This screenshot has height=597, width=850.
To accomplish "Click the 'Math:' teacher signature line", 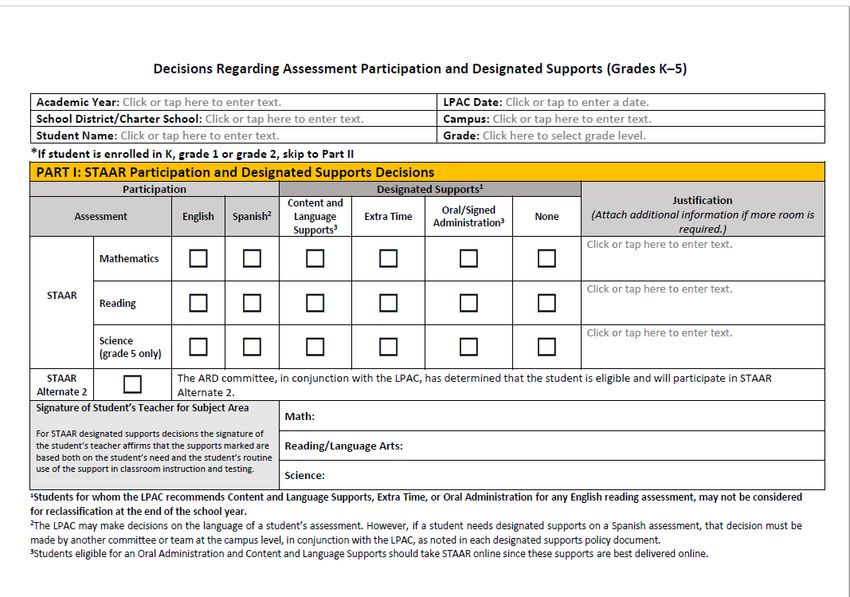I will pos(552,416).
